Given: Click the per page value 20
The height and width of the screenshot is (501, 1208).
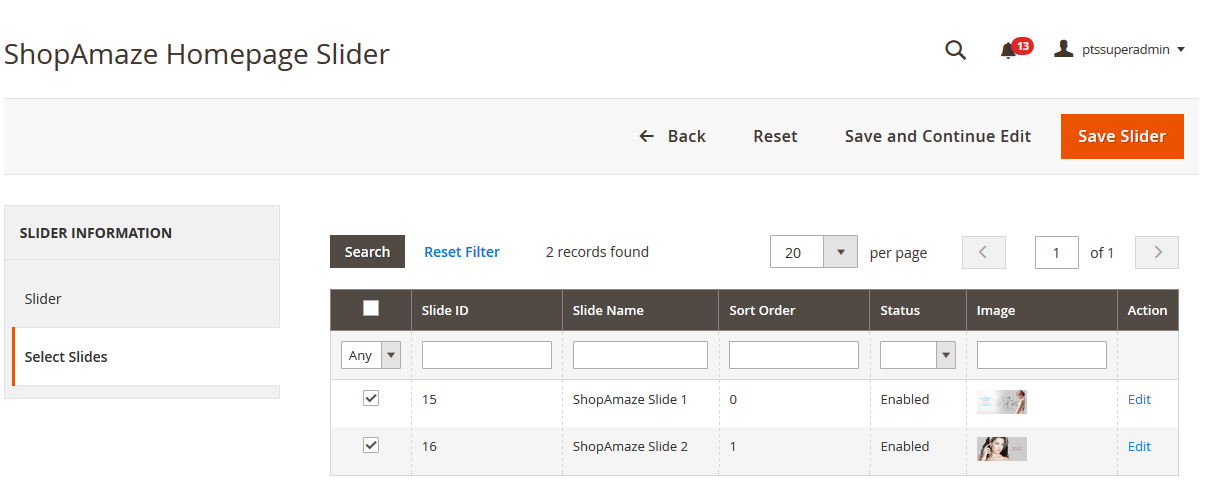Looking at the screenshot, I should [x=797, y=252].
